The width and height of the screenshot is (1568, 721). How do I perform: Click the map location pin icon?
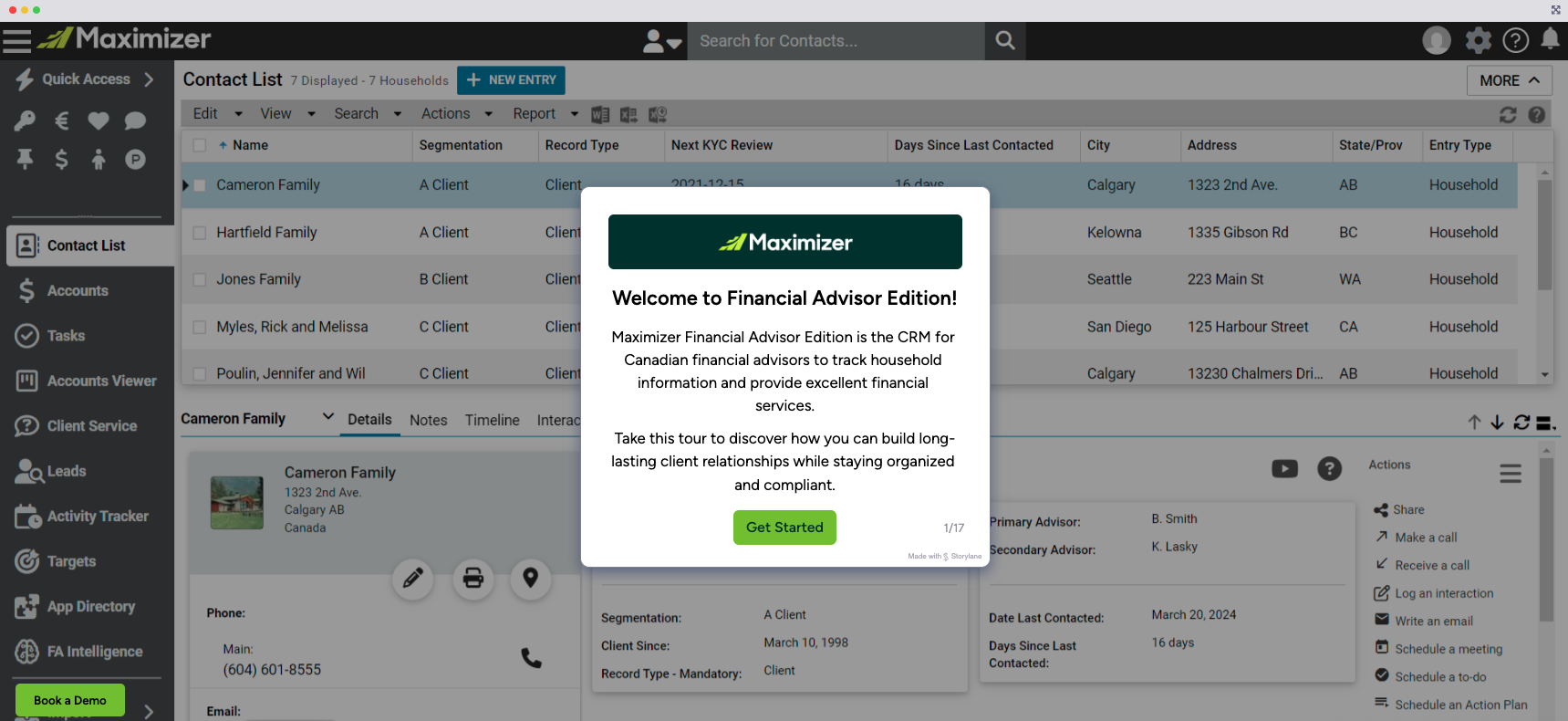(531, 579)
